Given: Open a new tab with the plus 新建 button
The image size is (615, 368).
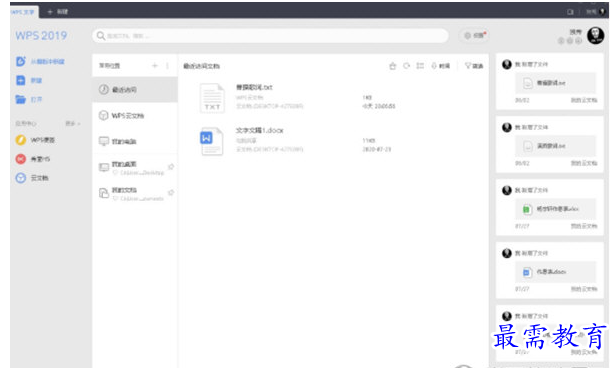Looking at the screenshot, I should point(58,12).
